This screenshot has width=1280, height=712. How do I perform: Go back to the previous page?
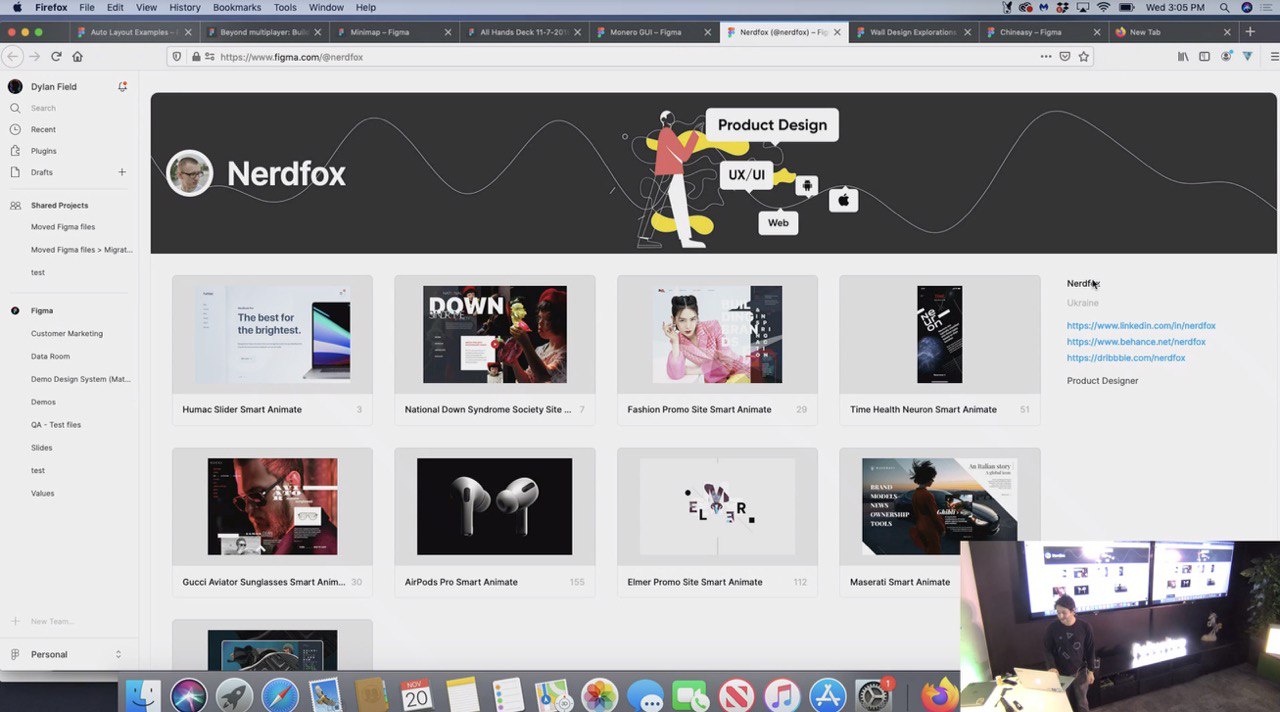click(x=12, y=57)
